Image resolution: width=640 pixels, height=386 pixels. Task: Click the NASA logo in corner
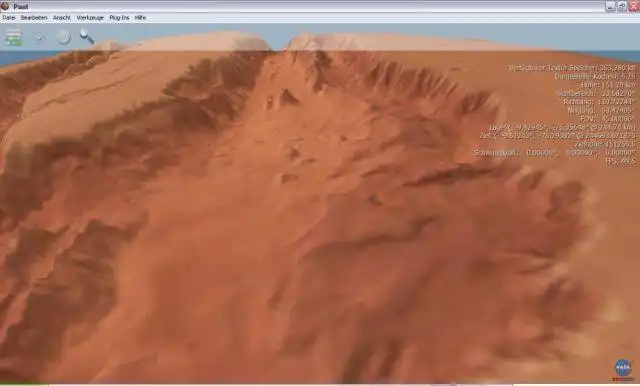pos(623,367)
